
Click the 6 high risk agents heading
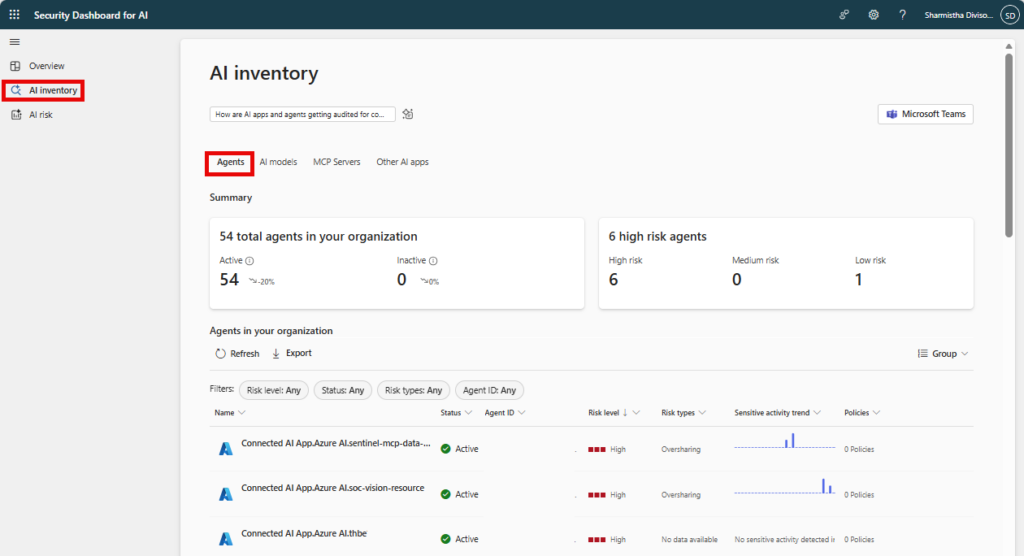pos(657,237)
